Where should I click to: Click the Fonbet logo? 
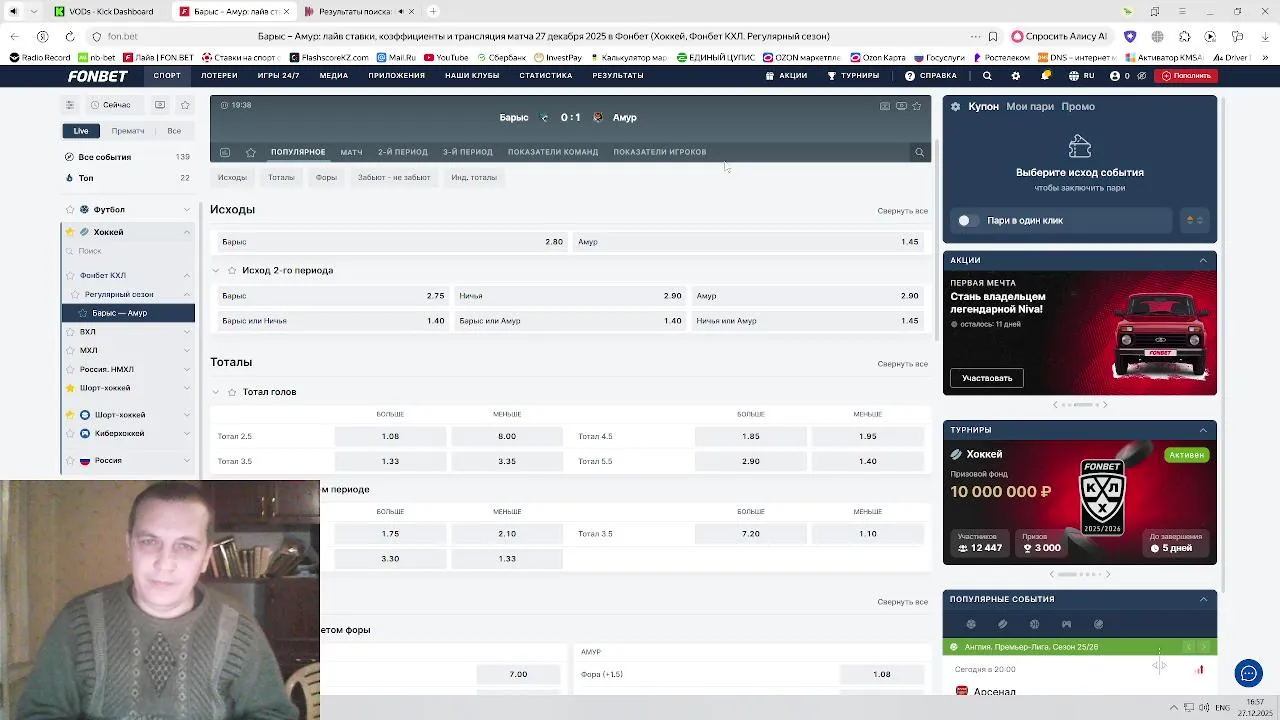98,76
